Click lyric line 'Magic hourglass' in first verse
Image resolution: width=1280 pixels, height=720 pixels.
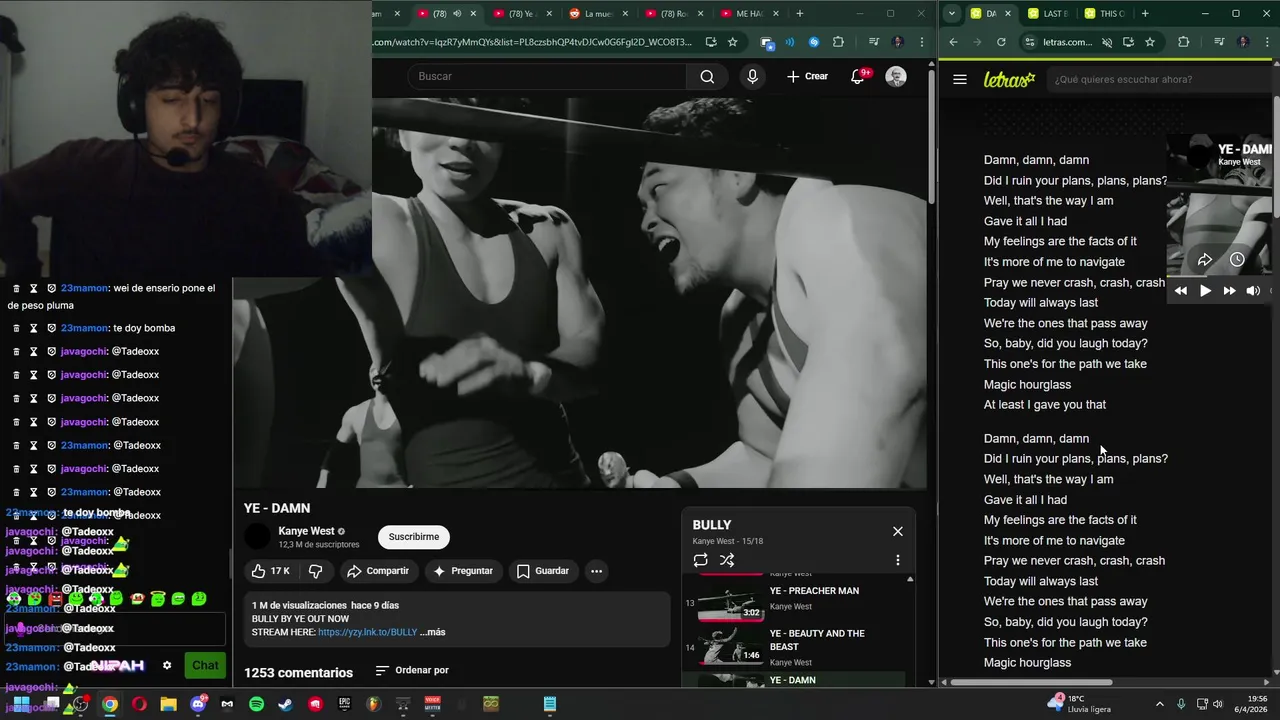coord(1027,384)
